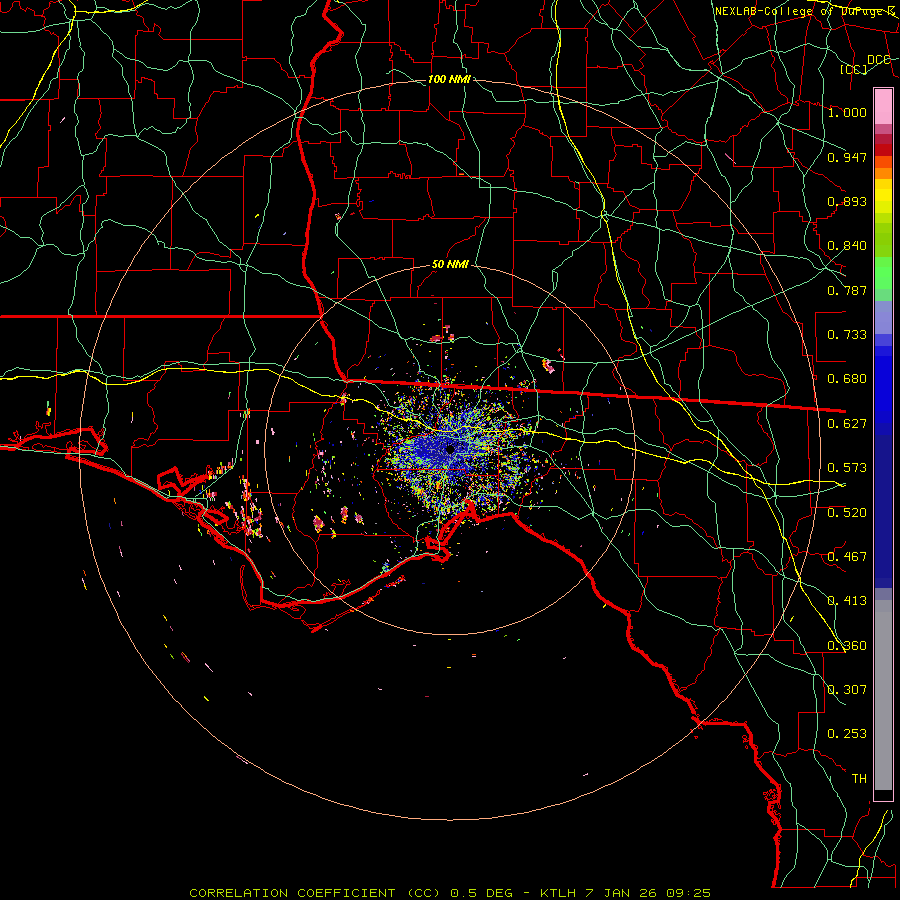
Task: Click the 100 NMI range ring label
Action: pyautogui.click(x=449, y=79)
